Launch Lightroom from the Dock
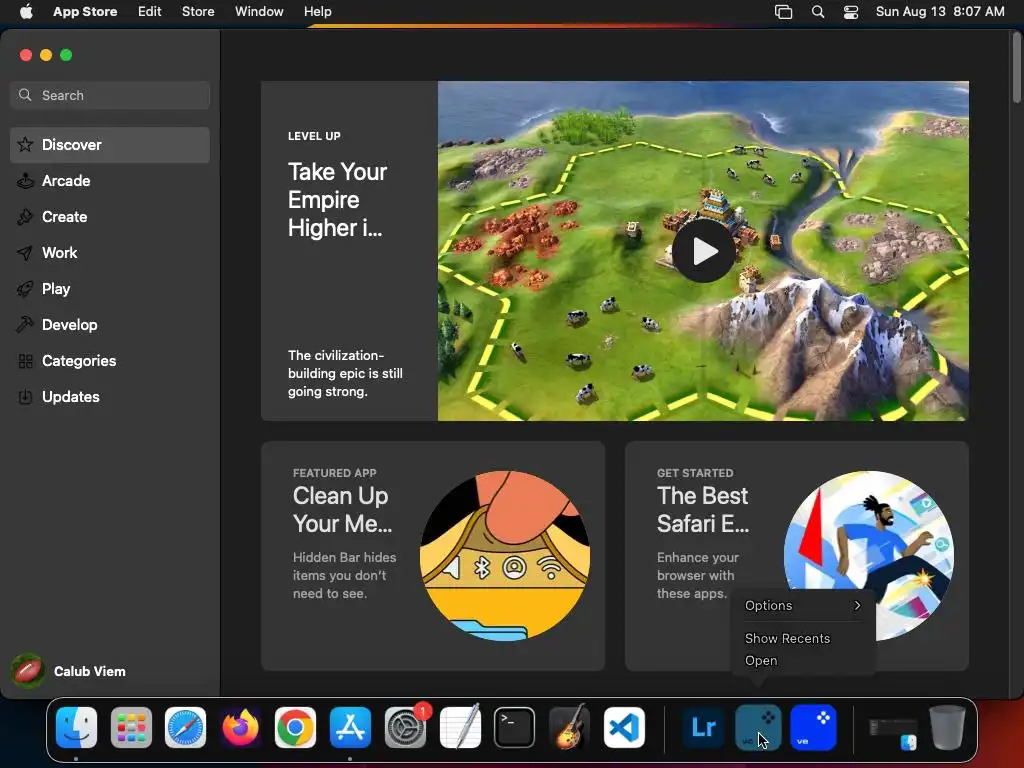 (x=703, y=727)
